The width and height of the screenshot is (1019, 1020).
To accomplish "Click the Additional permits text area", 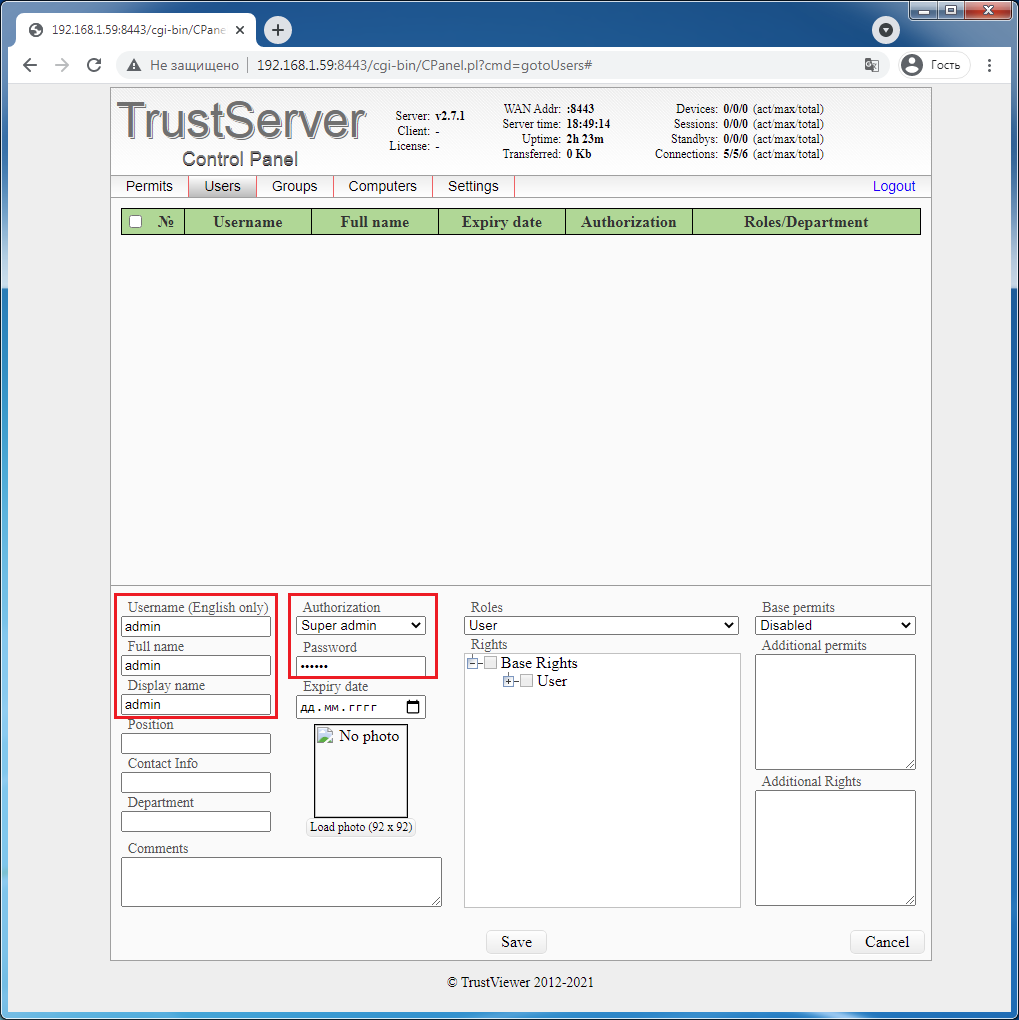I will tap(836, 712).
